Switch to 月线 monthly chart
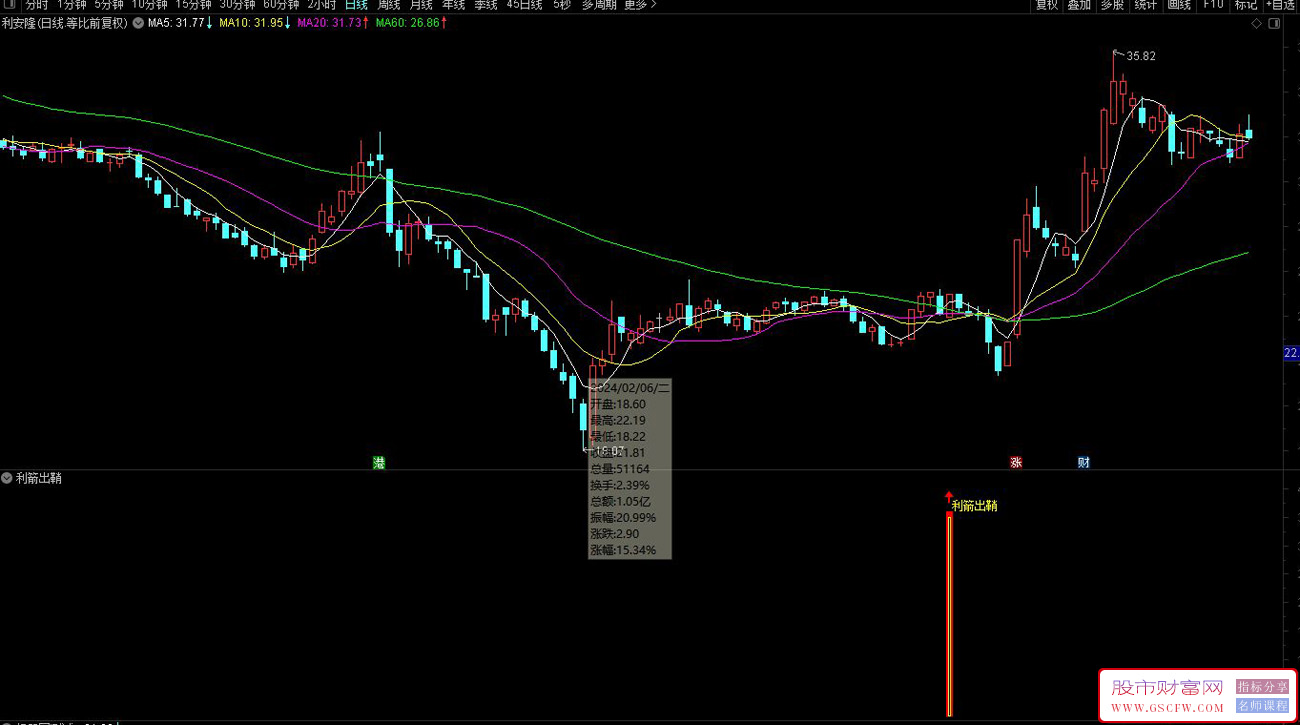This screenshot has height=725, width=1300. [x=421, y=5]
